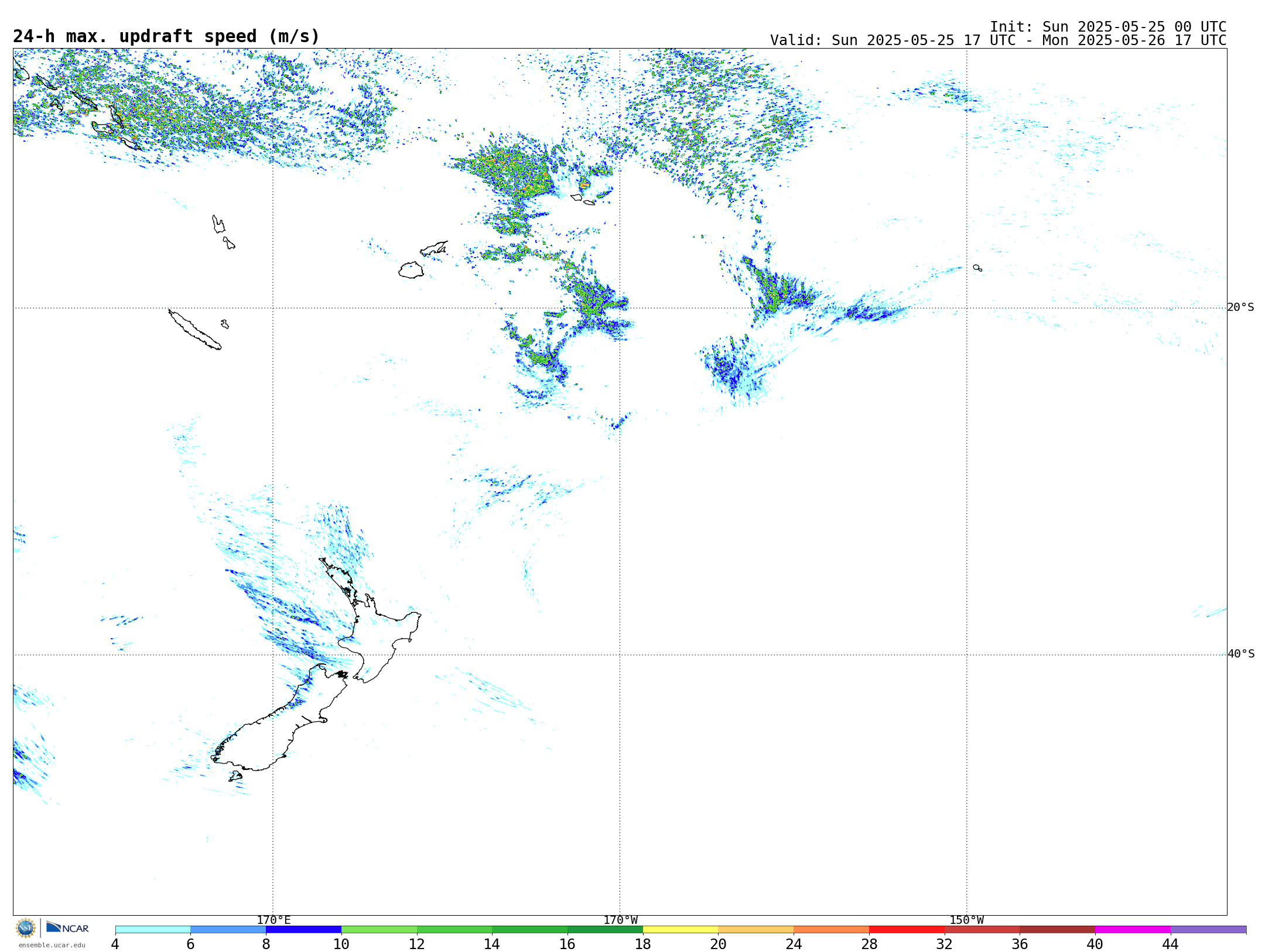Click the NSF logo
This screenshot has width=1265, height=952.
[26, 928]
